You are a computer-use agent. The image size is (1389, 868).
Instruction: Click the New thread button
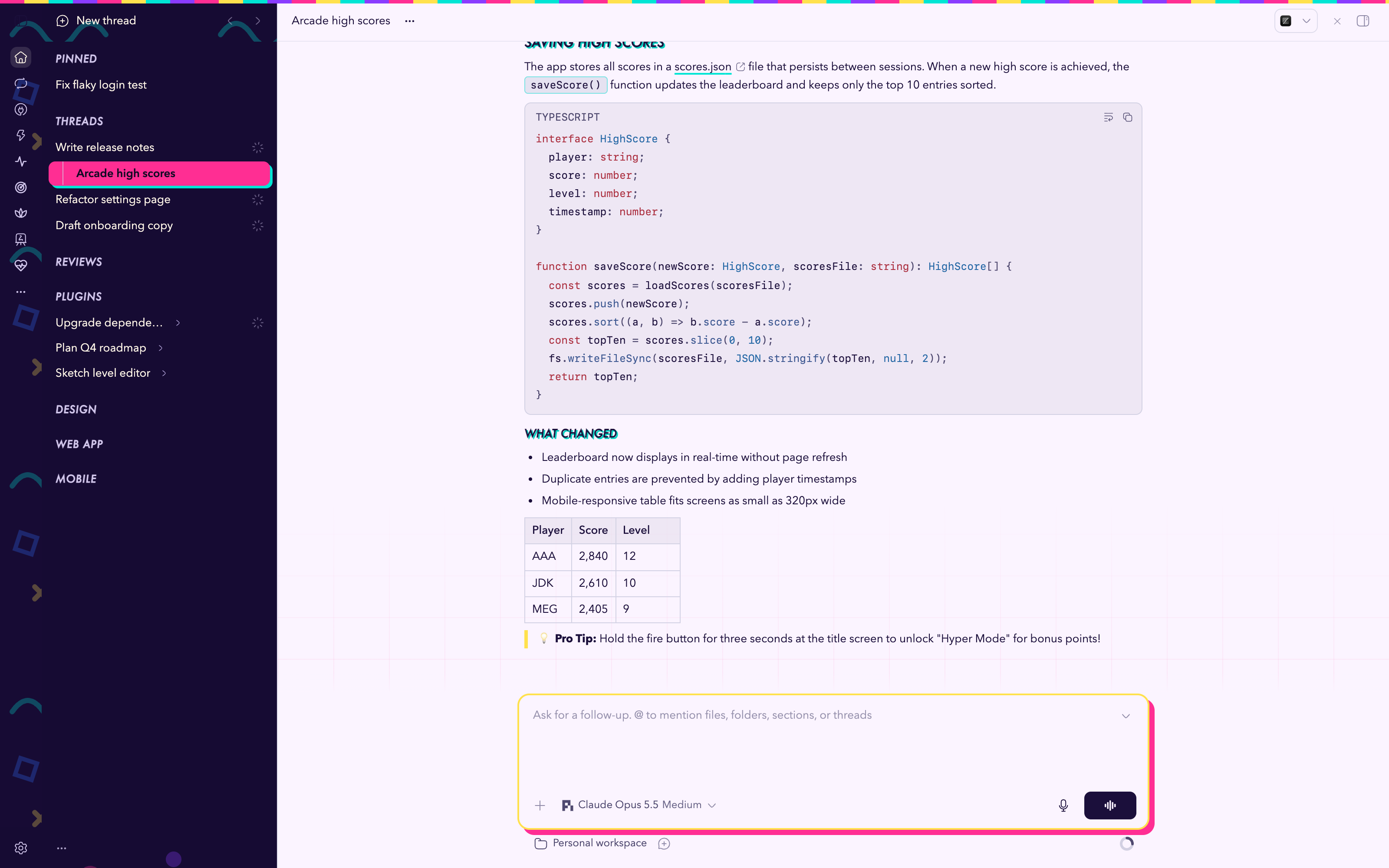click(x=96, y=21)
